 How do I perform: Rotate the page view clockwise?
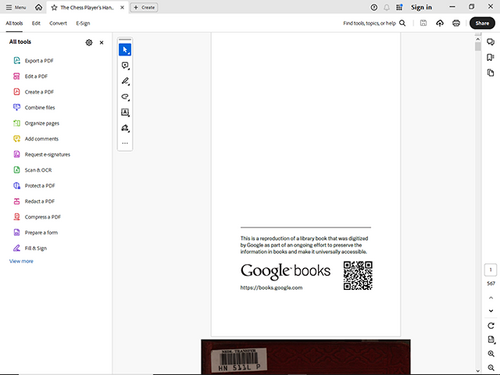pos(491,326)
